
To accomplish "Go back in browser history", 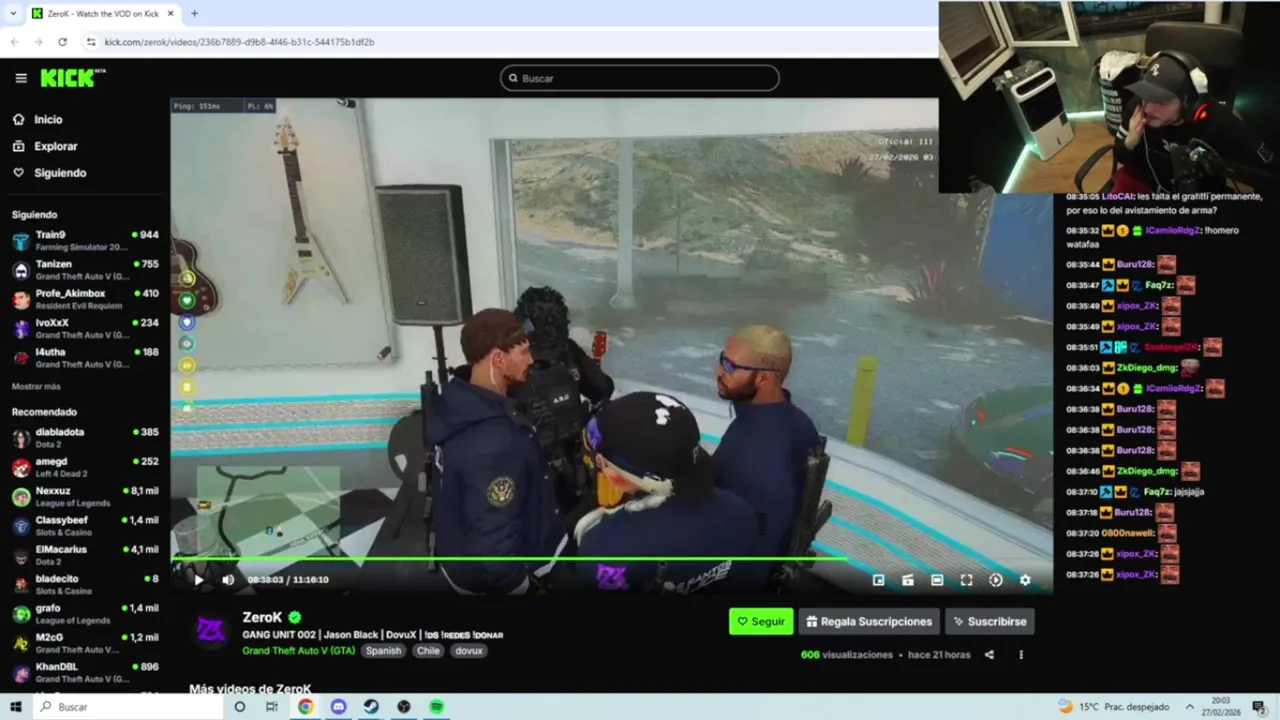I will pyautogui.click(x=14, y=42).
